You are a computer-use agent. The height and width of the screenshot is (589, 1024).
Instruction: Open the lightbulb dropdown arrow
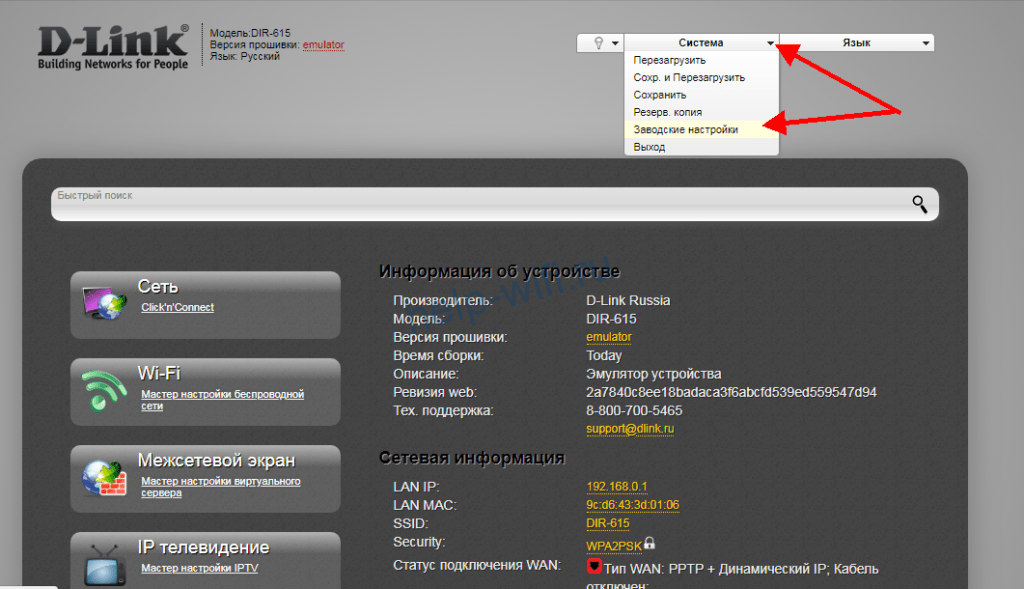click(615, 43)
